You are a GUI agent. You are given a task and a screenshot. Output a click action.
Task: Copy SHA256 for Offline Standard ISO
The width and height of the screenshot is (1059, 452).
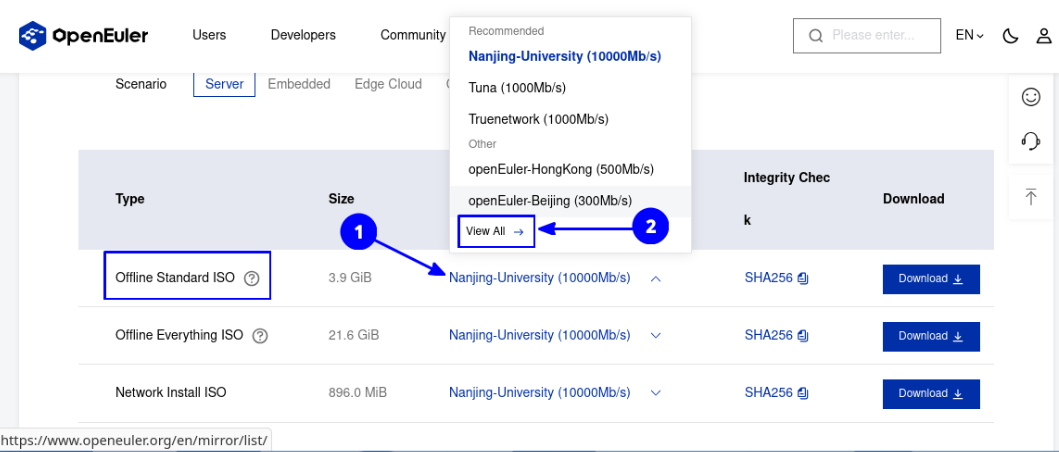(x=803, y=278)
